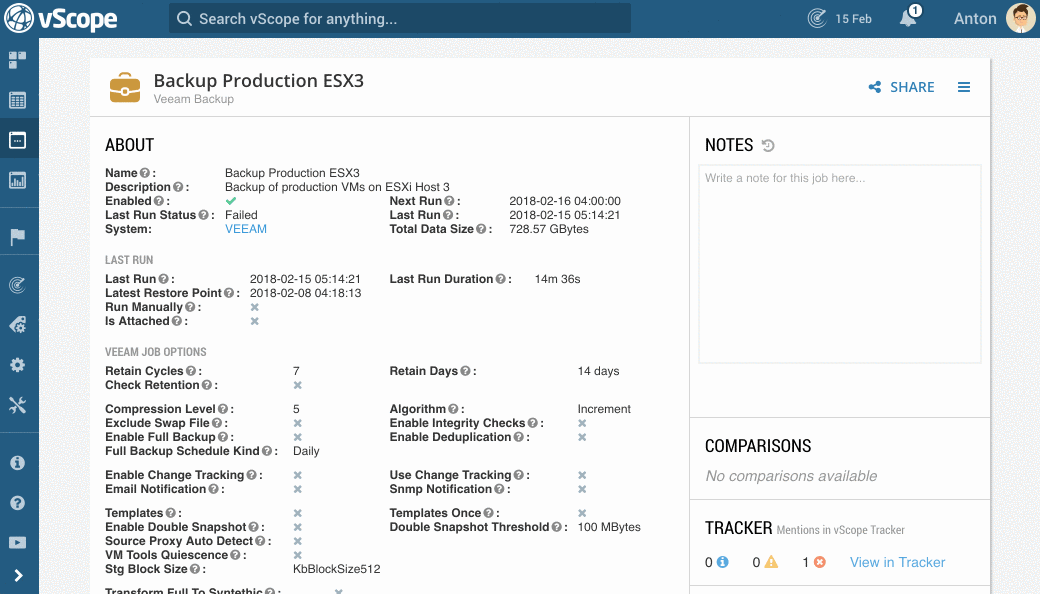1040x594 pixels.
Task: Click the blue info count icon in Tracker
Action: 722,562
